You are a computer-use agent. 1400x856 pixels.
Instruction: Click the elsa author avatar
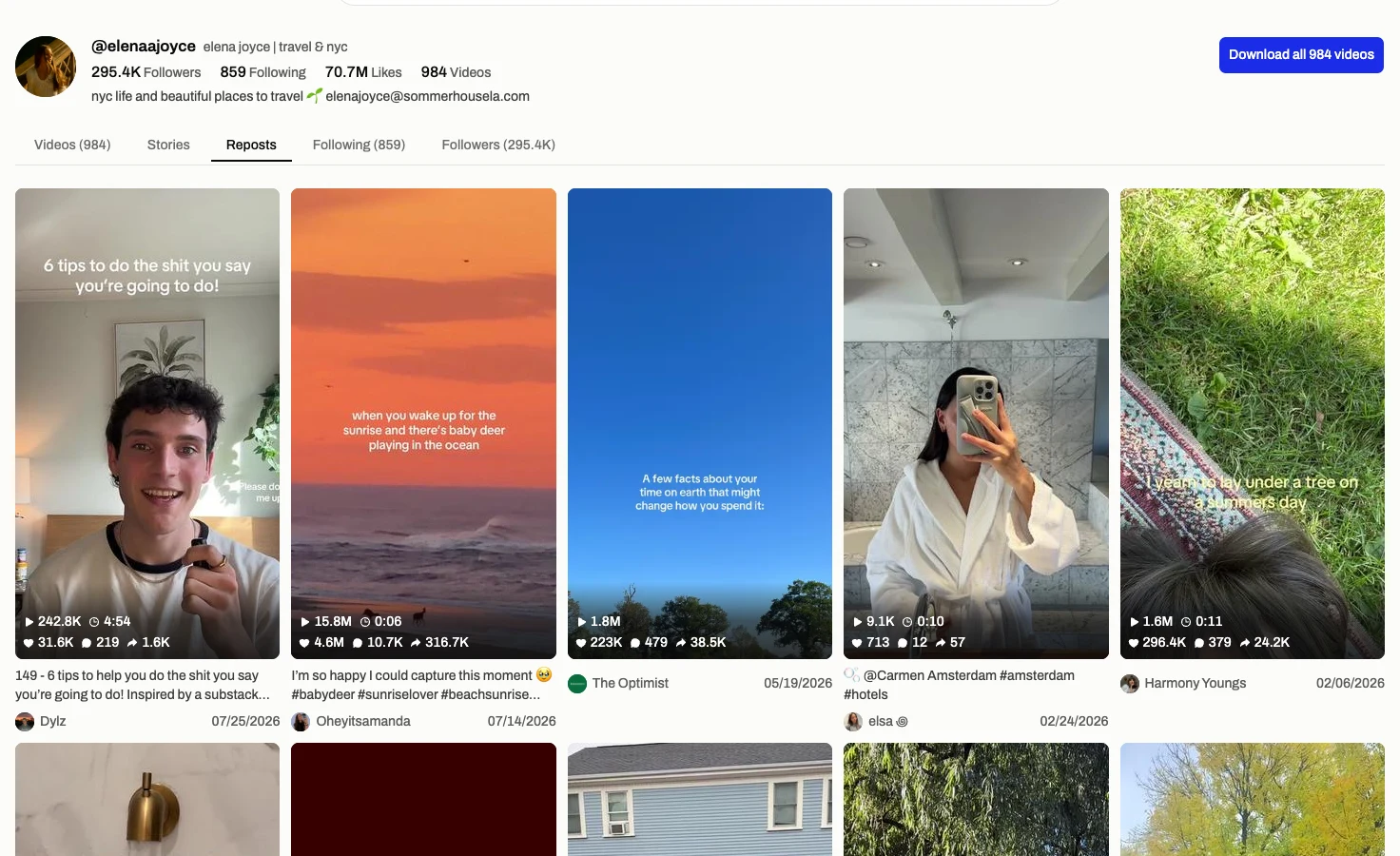click(853, 722)
